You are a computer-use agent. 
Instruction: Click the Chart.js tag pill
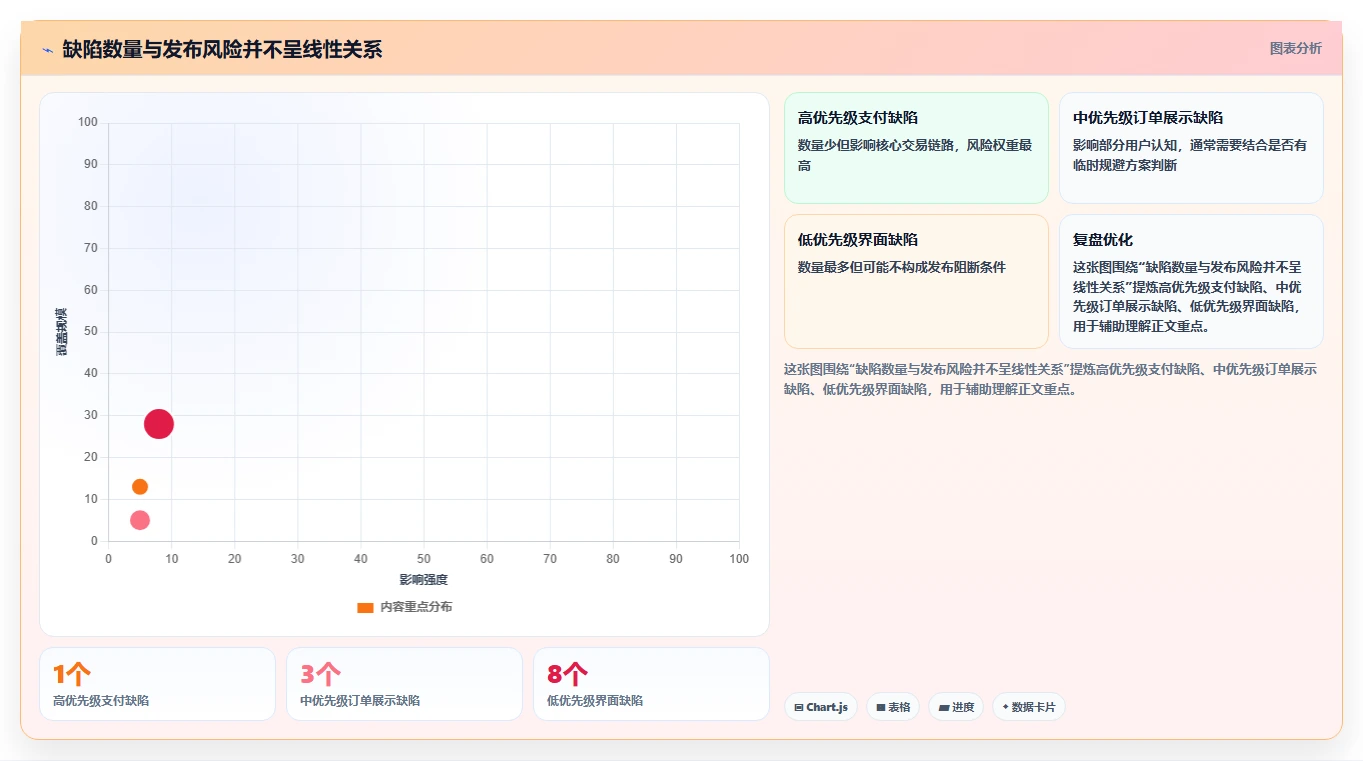(820, 707)
